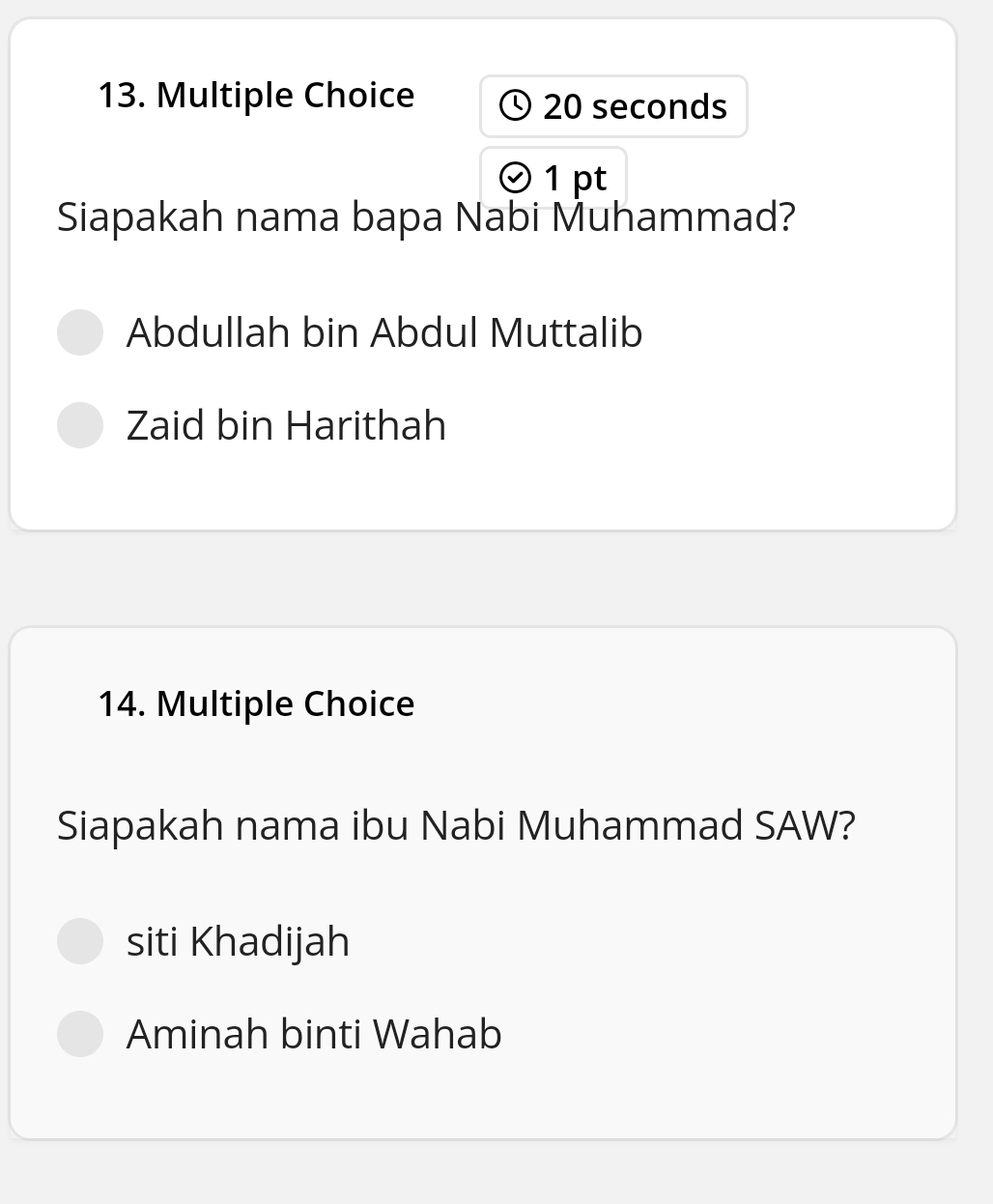
Task: Pick the siti Khadijah radio button
Action: tap(80, 941)
